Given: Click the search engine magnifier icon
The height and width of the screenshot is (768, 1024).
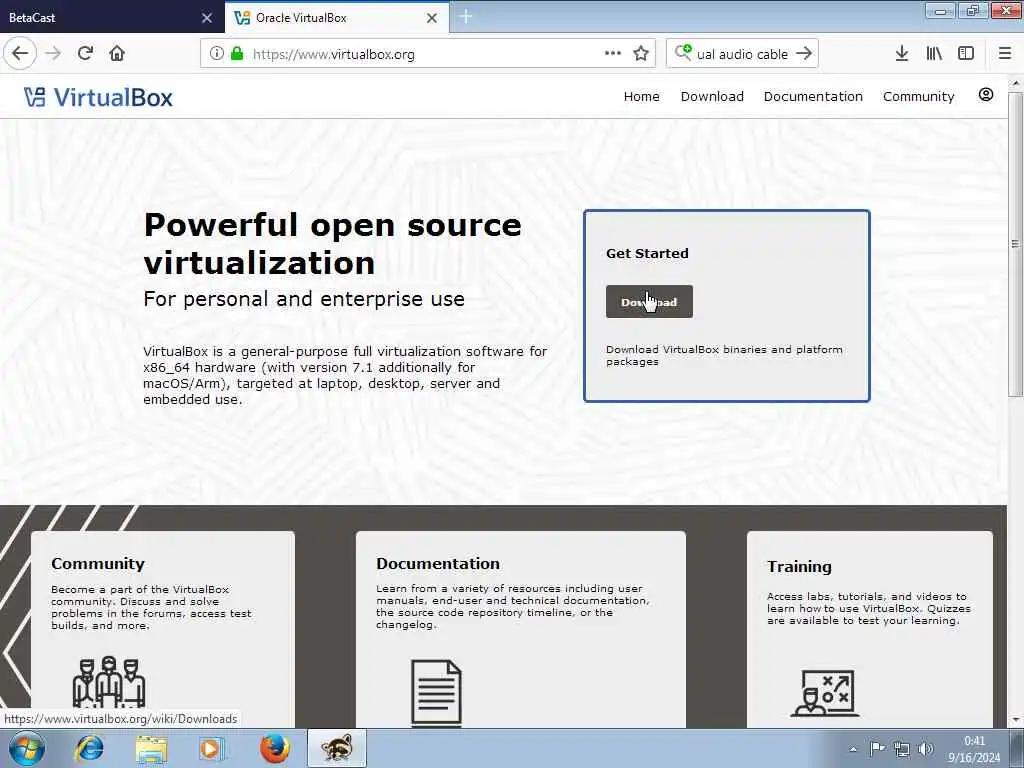Looking at the screenshot, I should pos(683,52).
